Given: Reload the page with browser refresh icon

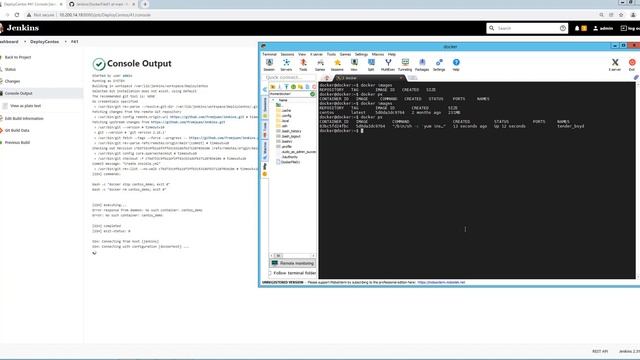Looking at the screenshot, I should (x=17, y=15).
